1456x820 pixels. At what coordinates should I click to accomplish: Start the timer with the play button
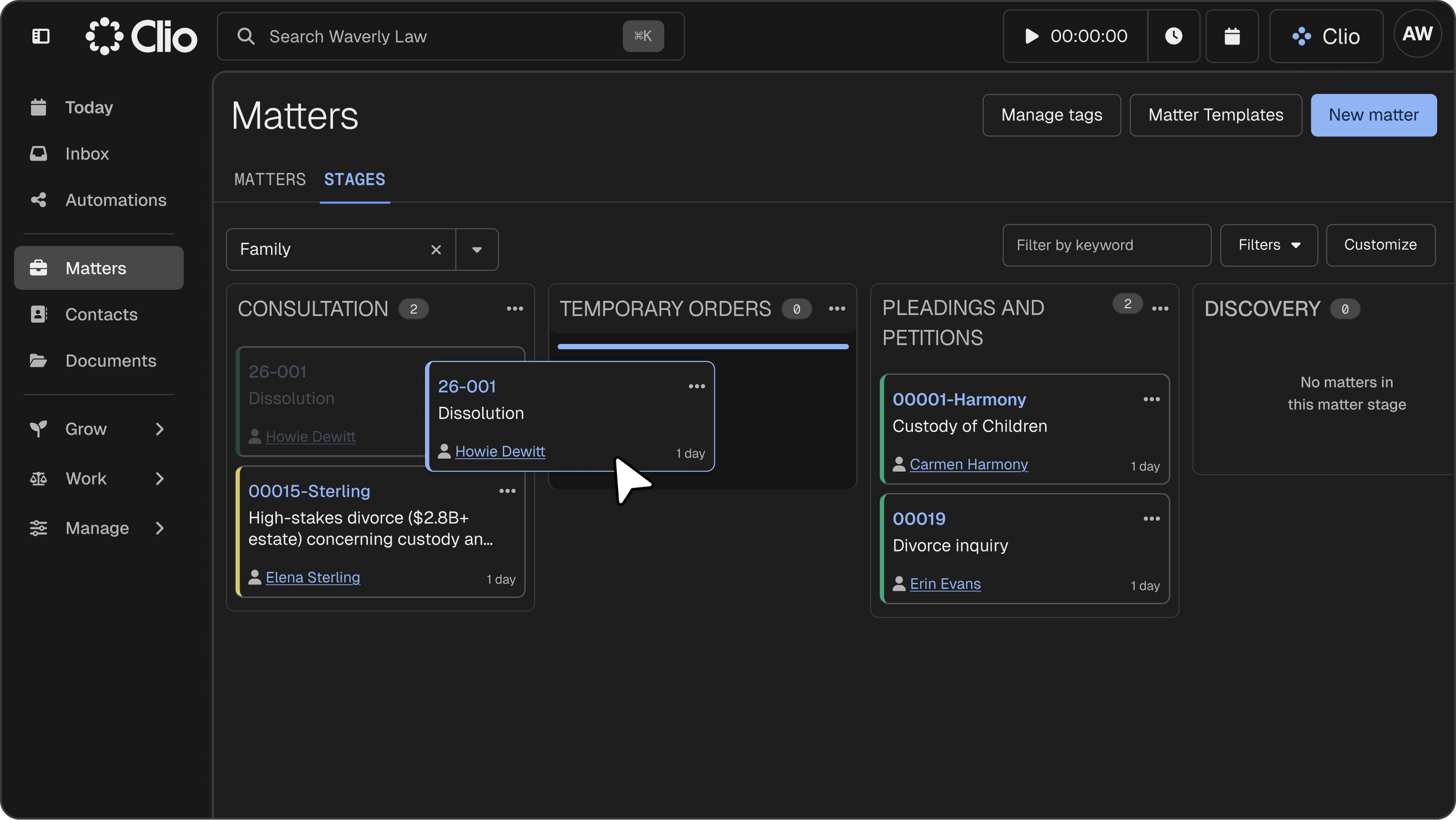click(x=1031, y=36)
